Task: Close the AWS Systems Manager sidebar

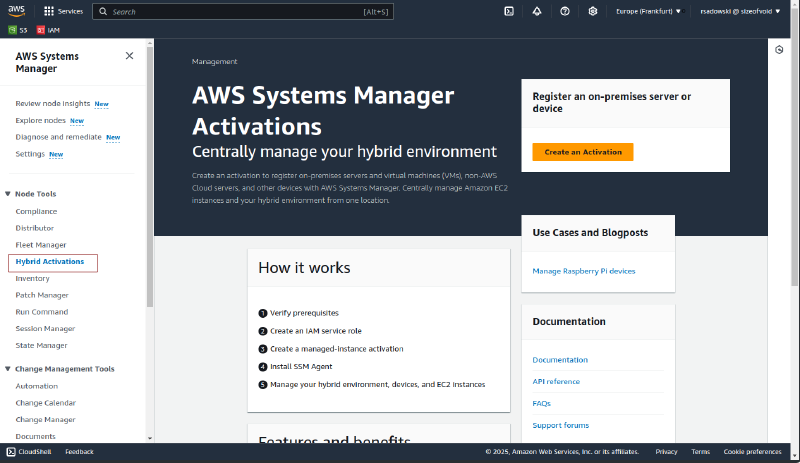Action: point(129,56)
